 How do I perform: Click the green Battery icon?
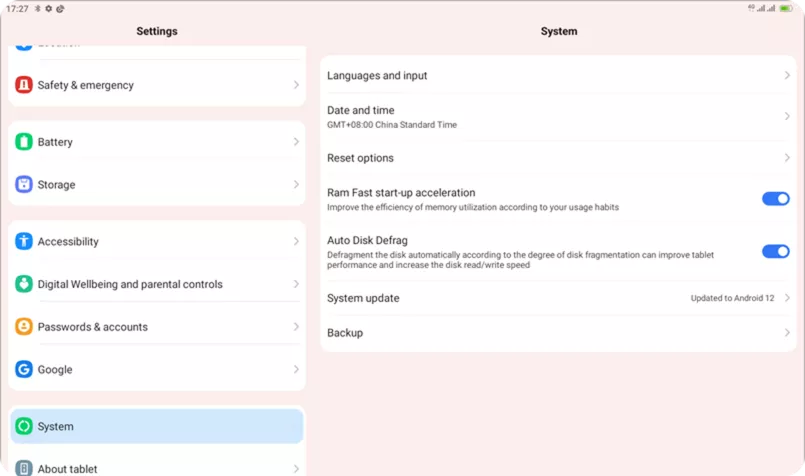[x=24, y=142]
